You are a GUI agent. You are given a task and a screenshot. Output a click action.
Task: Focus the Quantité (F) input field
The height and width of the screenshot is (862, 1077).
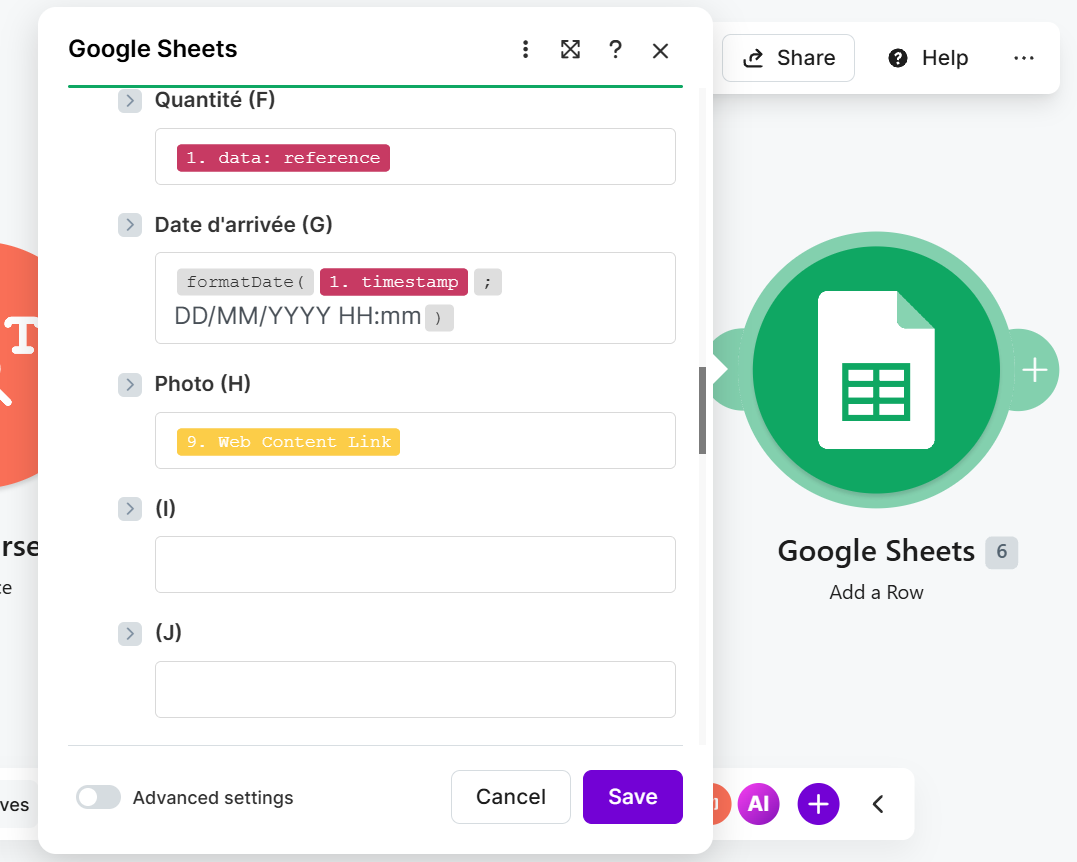coord(416,157)
